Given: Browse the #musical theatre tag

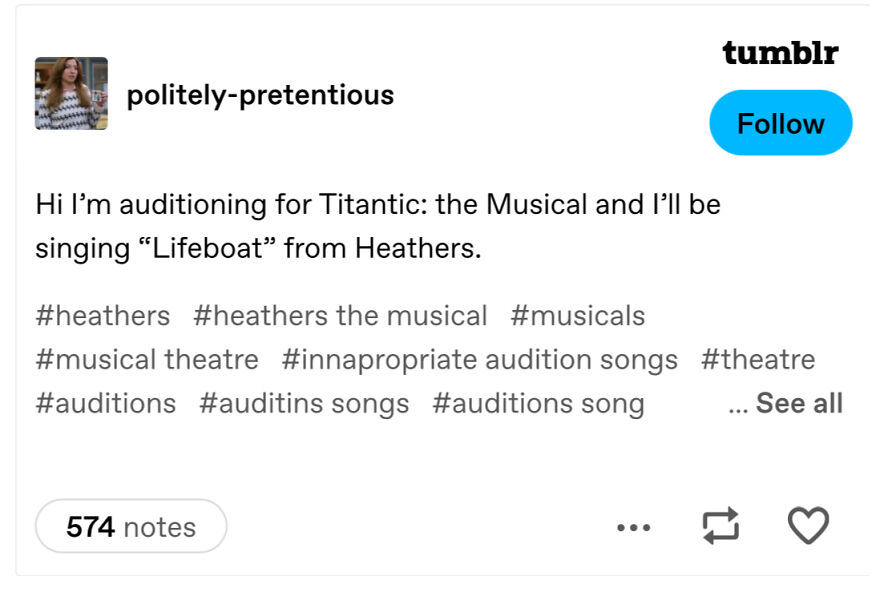Looking at the screenshot, I should [x=147, y=360].
